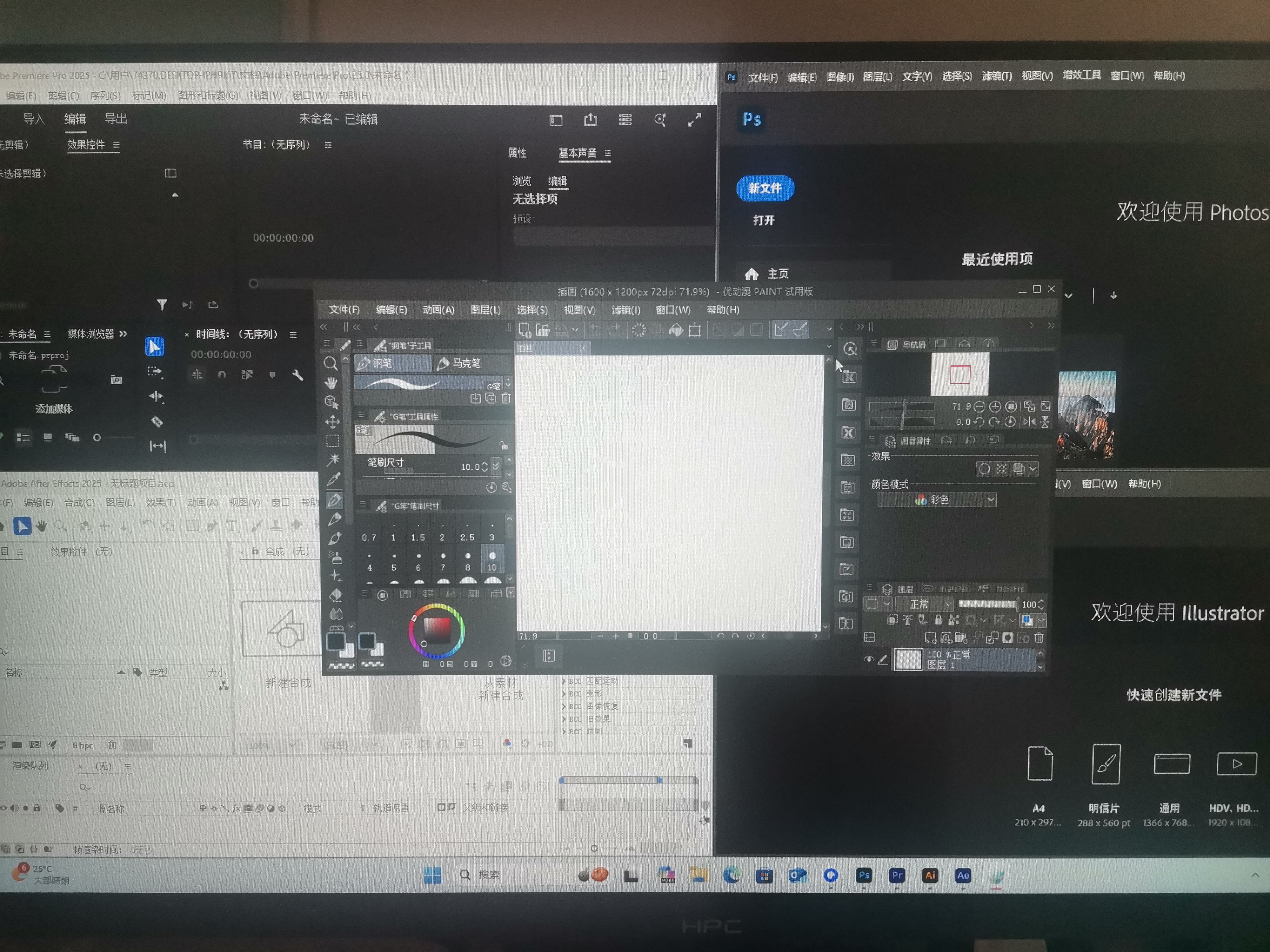Choose the A4 preset in Illustrator
Screen dimensions: 1270x952
[x=1039, y=787]
